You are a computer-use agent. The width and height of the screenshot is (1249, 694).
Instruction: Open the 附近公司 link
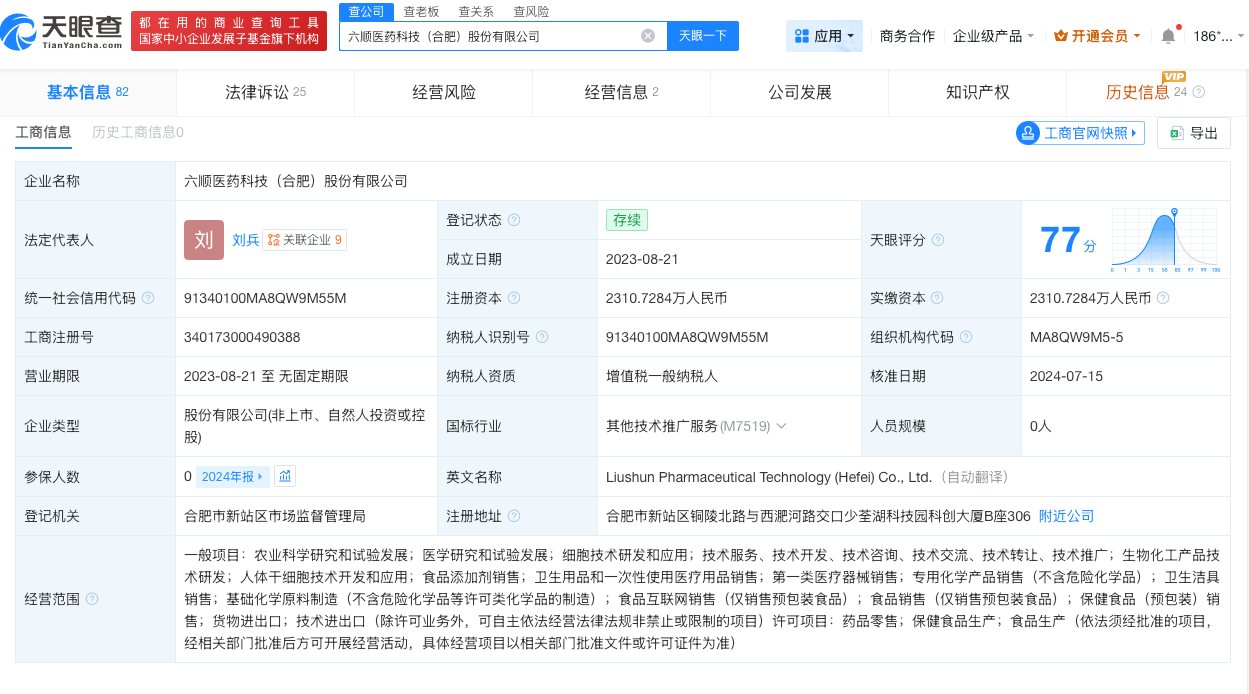(x=1066, y=516)
